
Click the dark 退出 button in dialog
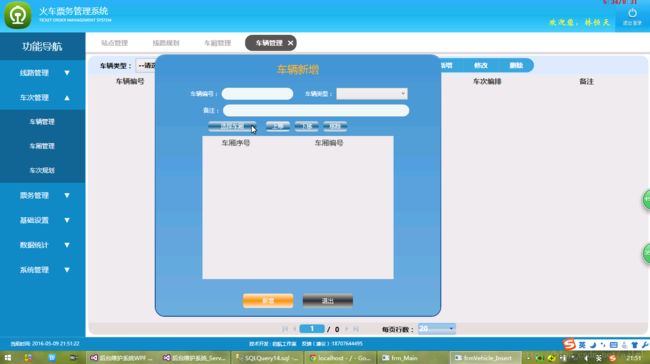(327, 301)
